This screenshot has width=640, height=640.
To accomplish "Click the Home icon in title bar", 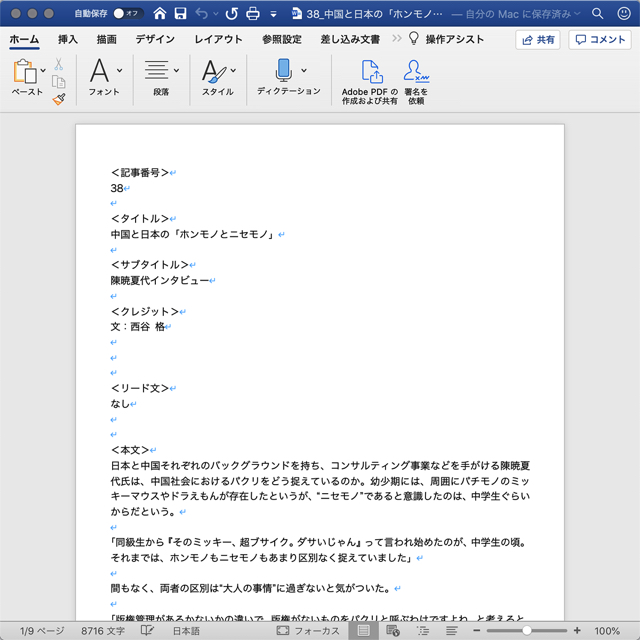I will click(x=159, y=14).
